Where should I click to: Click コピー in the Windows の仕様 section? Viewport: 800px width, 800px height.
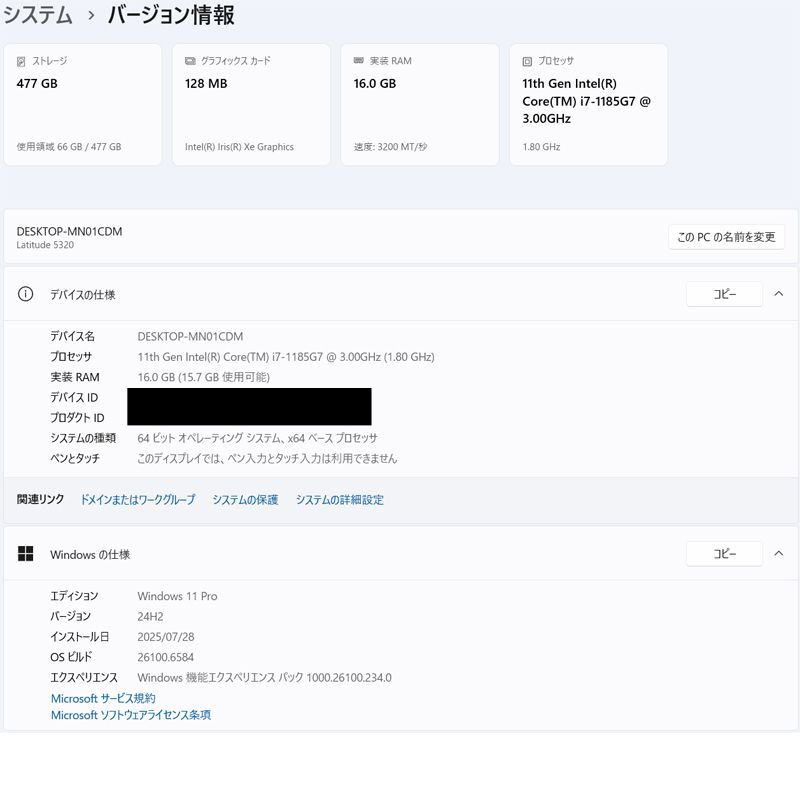[x=725, y=553]
